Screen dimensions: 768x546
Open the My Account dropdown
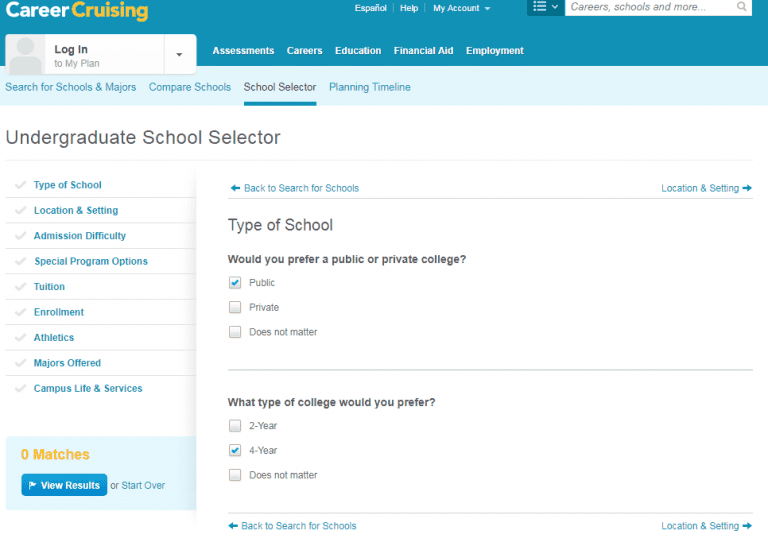pos(461,8)
